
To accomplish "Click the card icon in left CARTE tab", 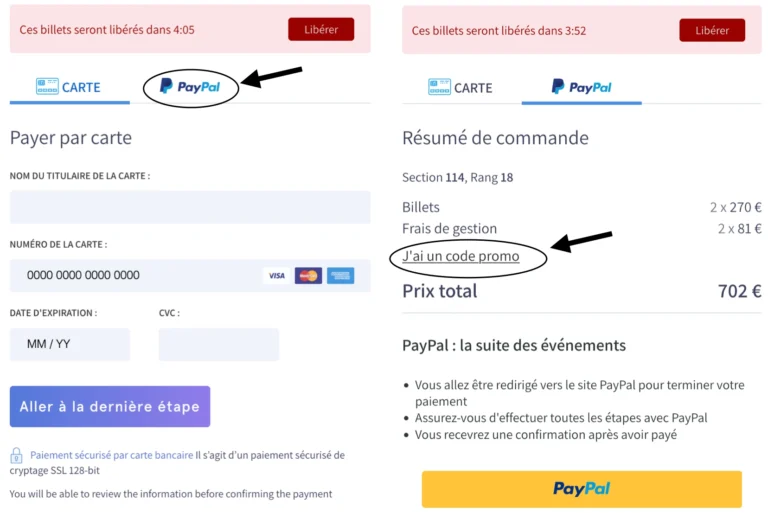I will tap(47, 86).
